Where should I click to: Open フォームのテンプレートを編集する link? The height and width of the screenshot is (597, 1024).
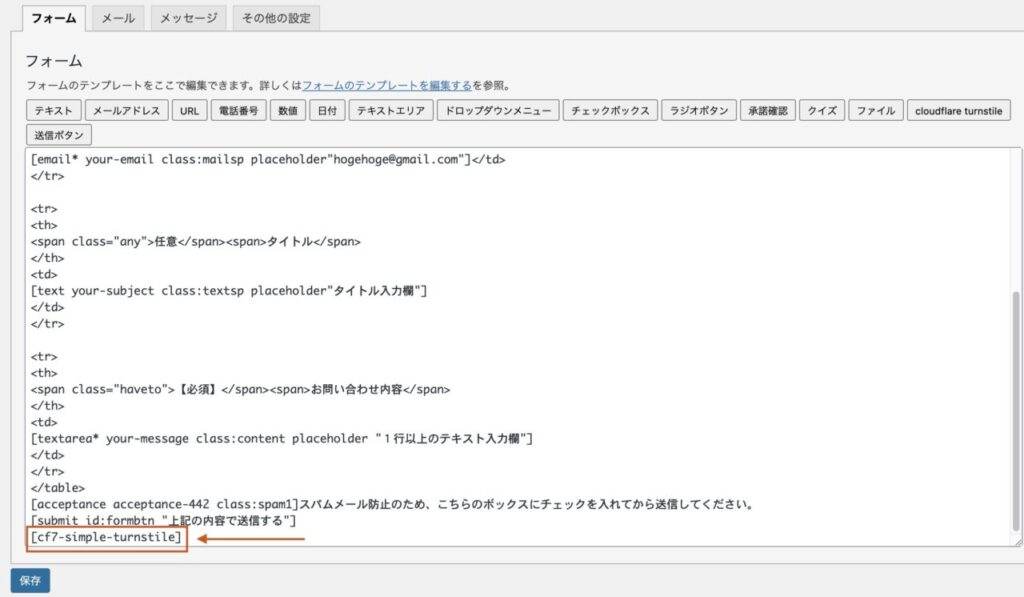click(387, 86)
